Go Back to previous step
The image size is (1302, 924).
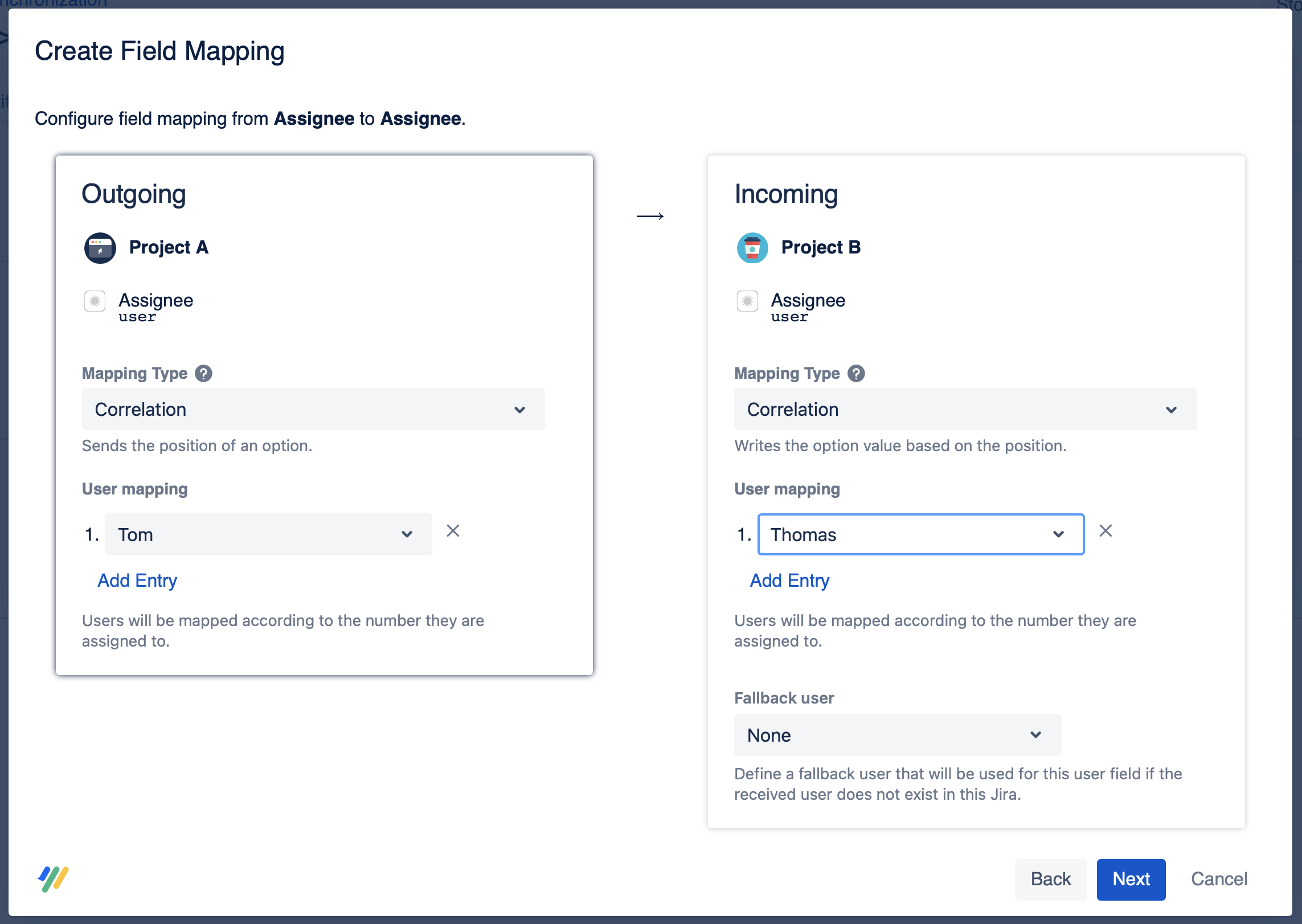pyautogui.click(x=1050, y=879)
